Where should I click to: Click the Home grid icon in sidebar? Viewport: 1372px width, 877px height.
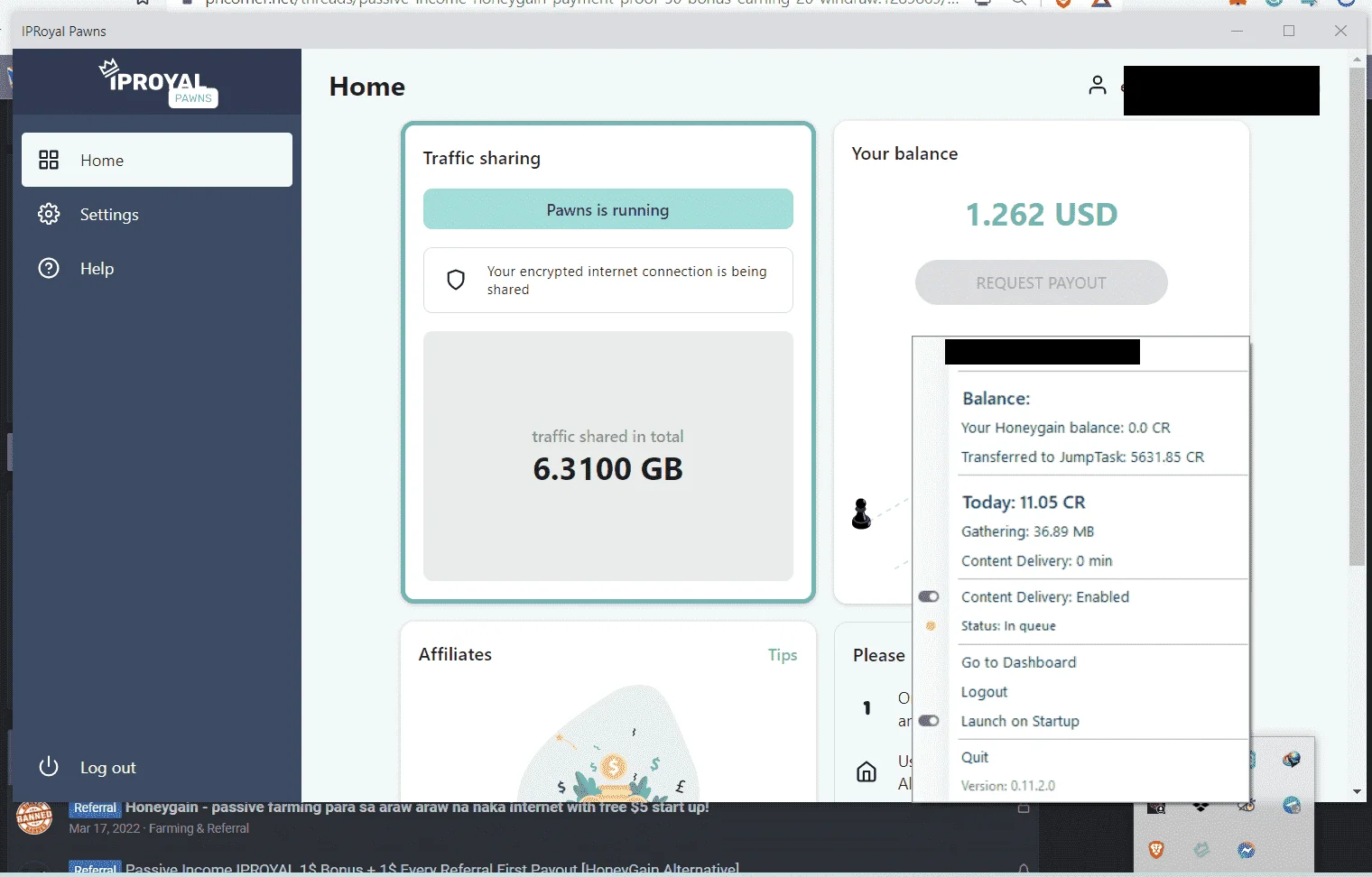[49, 160]
